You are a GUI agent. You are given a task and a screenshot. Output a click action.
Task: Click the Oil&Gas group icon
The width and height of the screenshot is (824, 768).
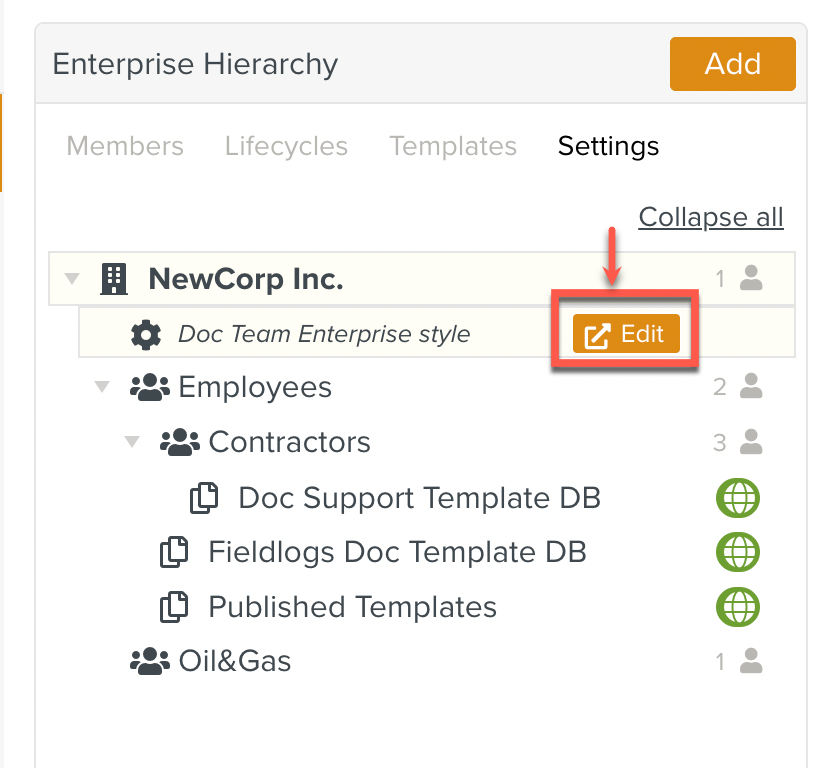(x=150, y=661)
